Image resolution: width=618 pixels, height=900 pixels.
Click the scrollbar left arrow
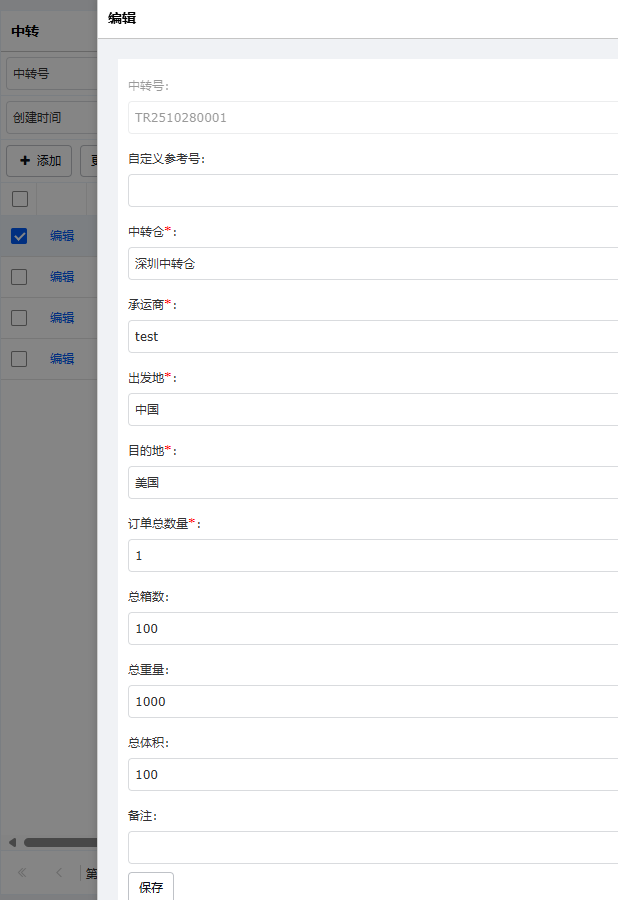[x=11, y=842]
